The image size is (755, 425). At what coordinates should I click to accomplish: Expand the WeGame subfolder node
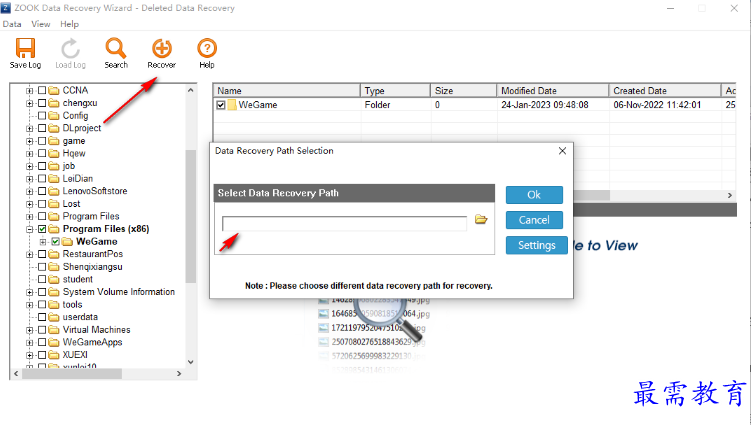coord(43,242)
